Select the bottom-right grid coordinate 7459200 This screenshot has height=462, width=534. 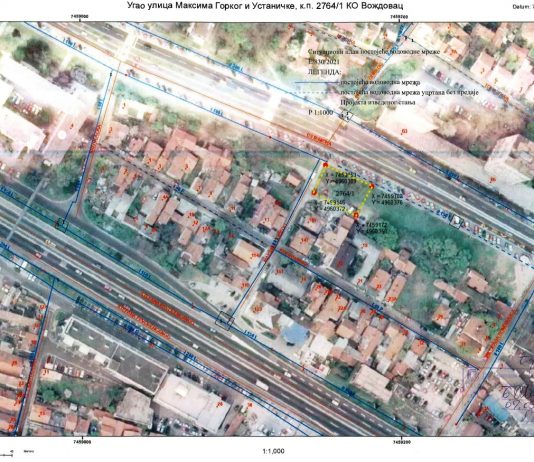[401, 442]
